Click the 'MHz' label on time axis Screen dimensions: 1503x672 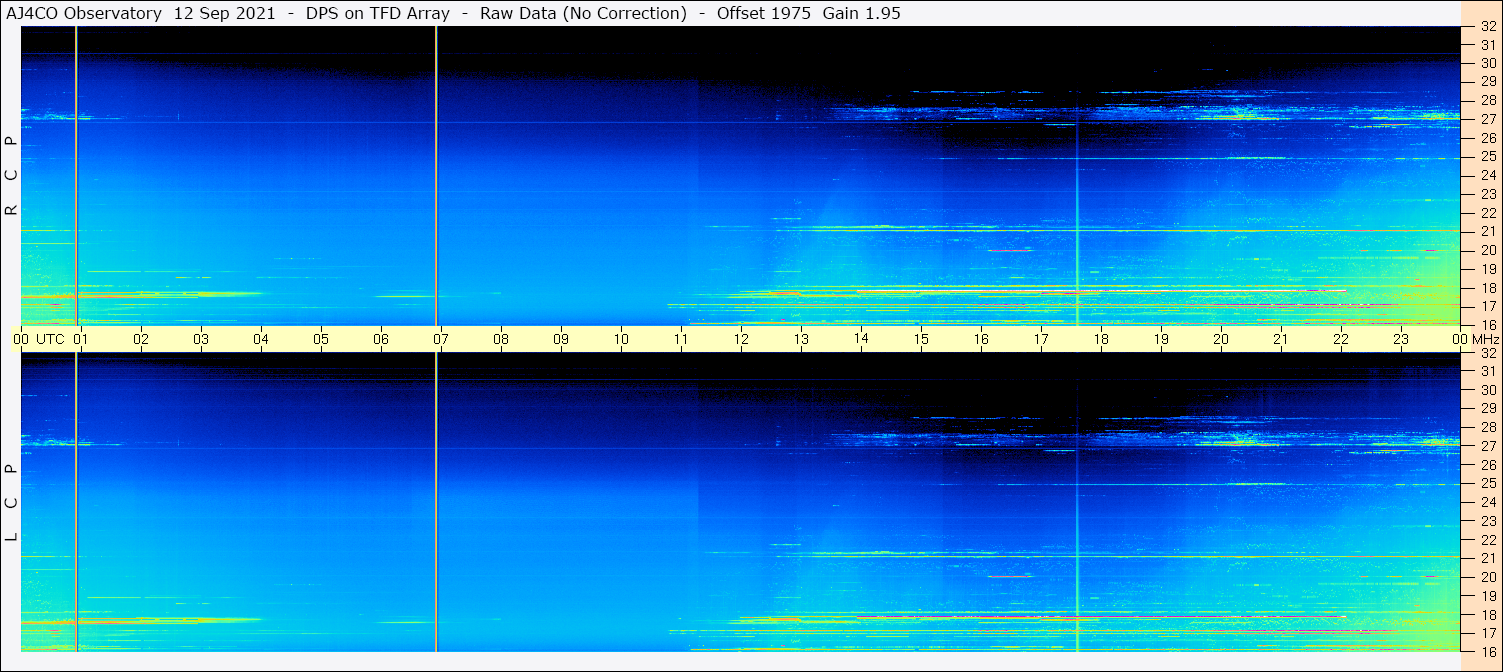pos(1485,339)
